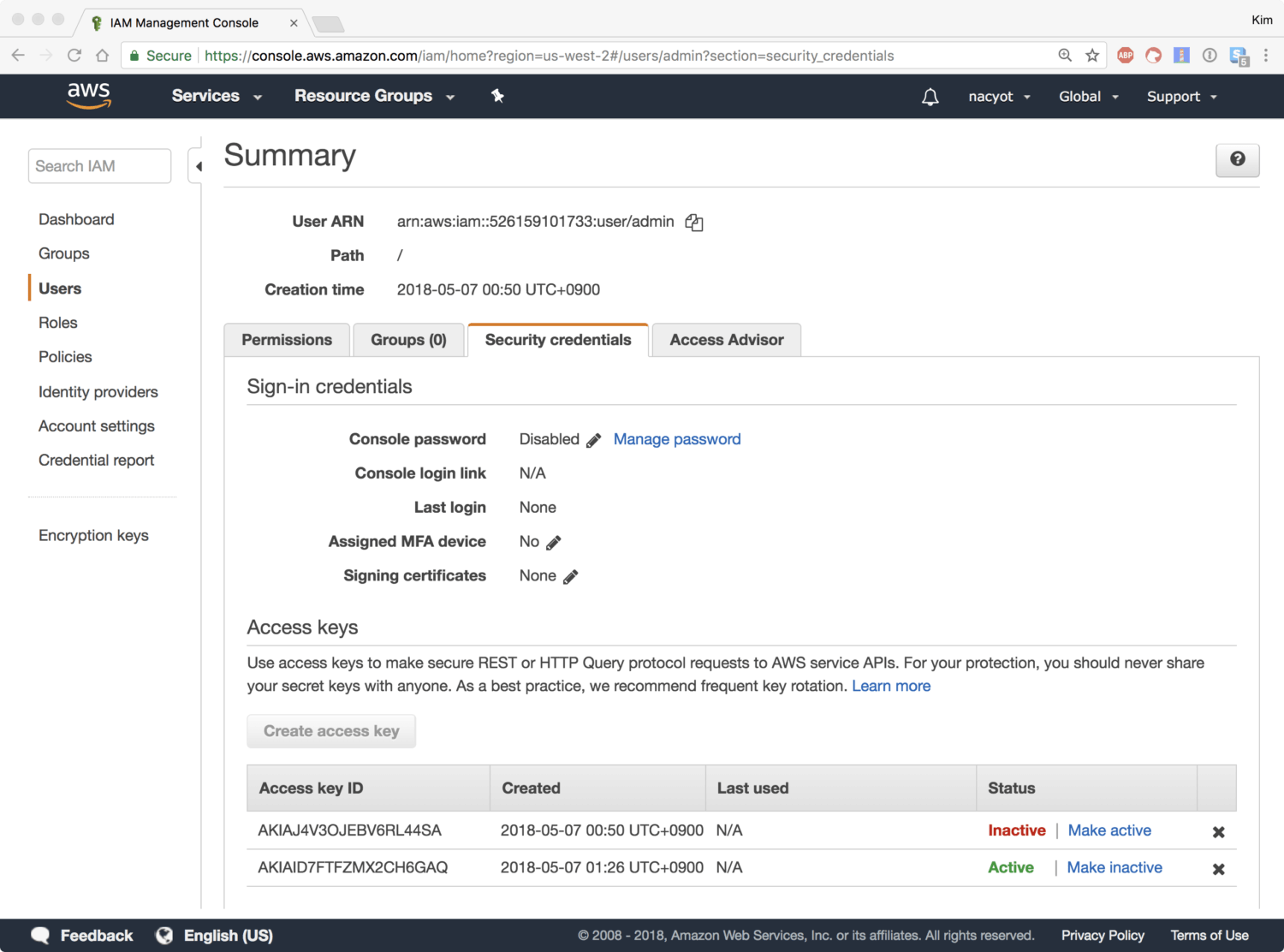
Task: Open the nacyot account dropdown
Action: coord(999,97)
